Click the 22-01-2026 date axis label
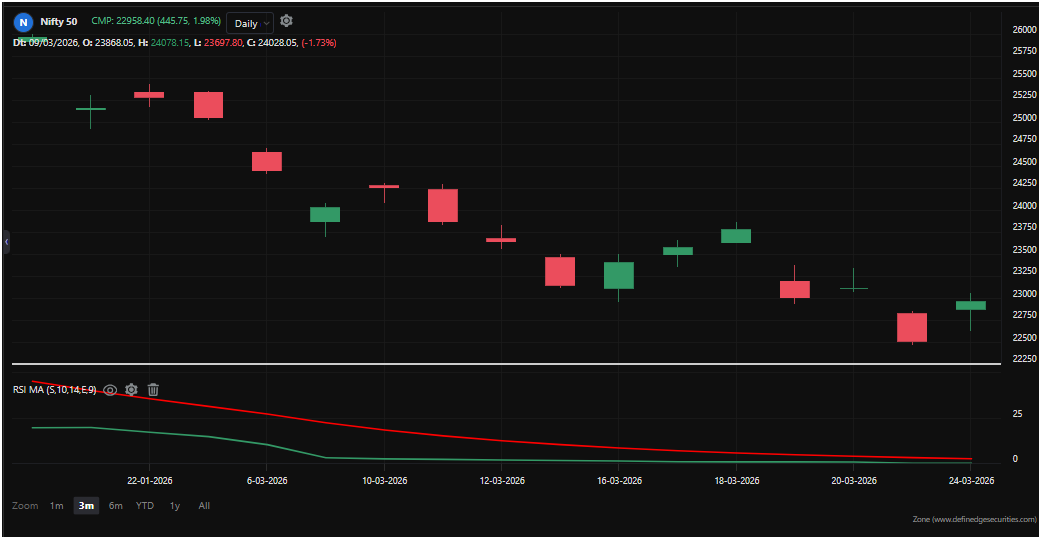Screen dimensions: 1041x539 (149, 481)
